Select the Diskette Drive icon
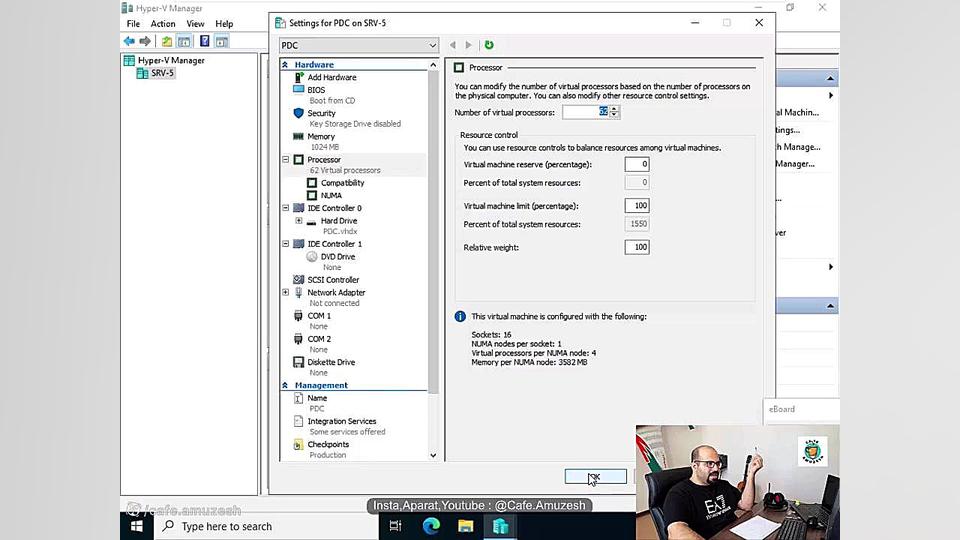 click(298, 362)
